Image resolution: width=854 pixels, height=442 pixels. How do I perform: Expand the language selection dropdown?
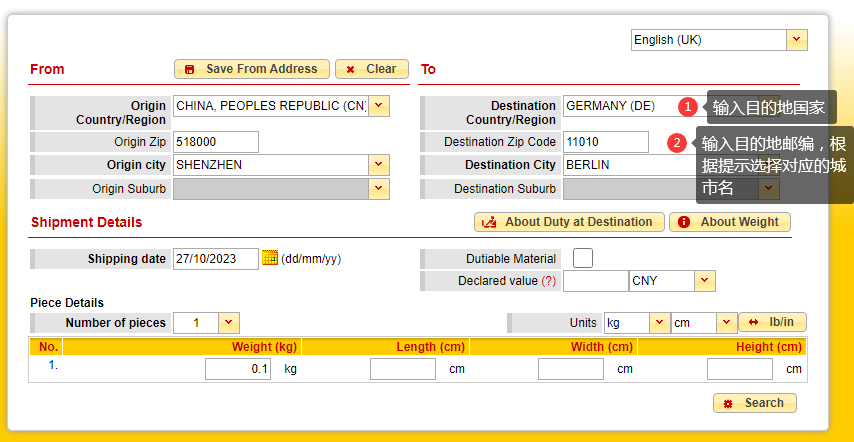[x=797, y=40]
